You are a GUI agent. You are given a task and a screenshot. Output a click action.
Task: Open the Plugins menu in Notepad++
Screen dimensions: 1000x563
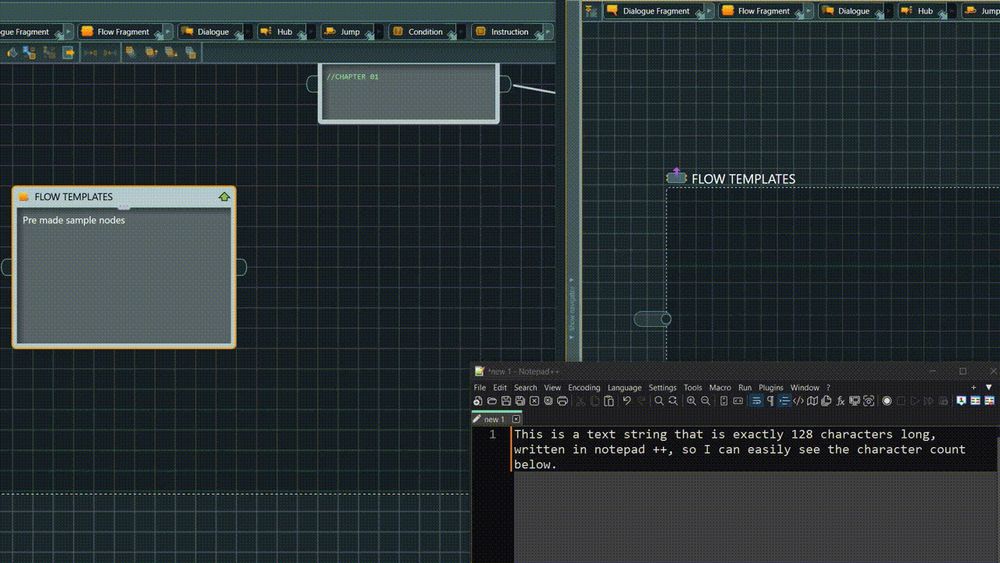pyautogui.click(x=771, y=388)
